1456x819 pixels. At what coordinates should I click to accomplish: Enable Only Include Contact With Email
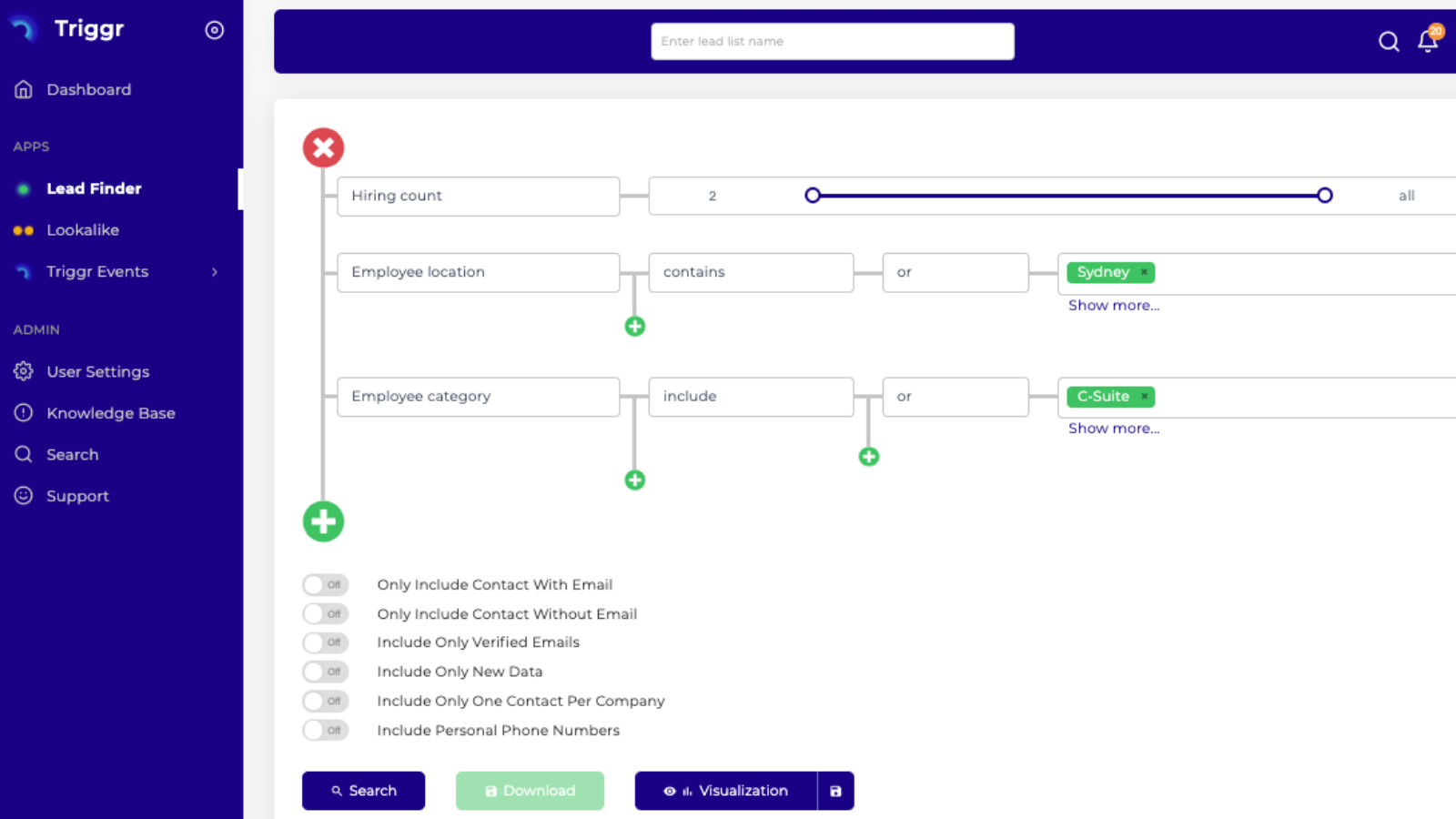point(325,584)
